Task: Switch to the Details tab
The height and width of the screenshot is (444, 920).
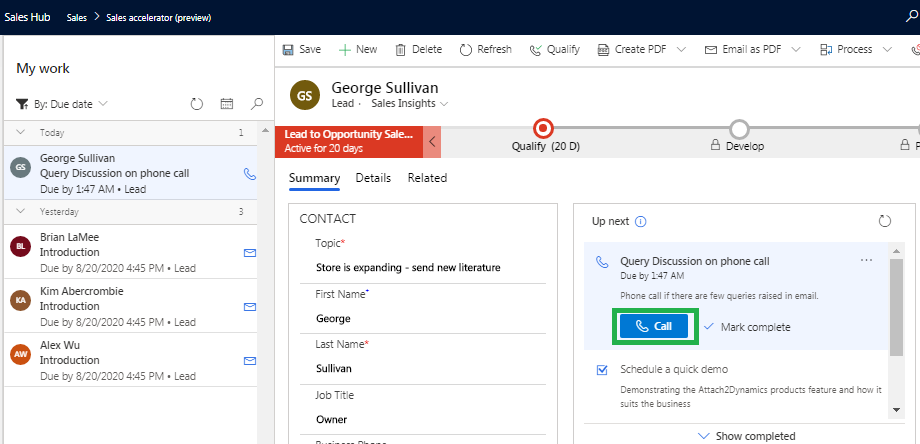Action: tap(373, 178)
